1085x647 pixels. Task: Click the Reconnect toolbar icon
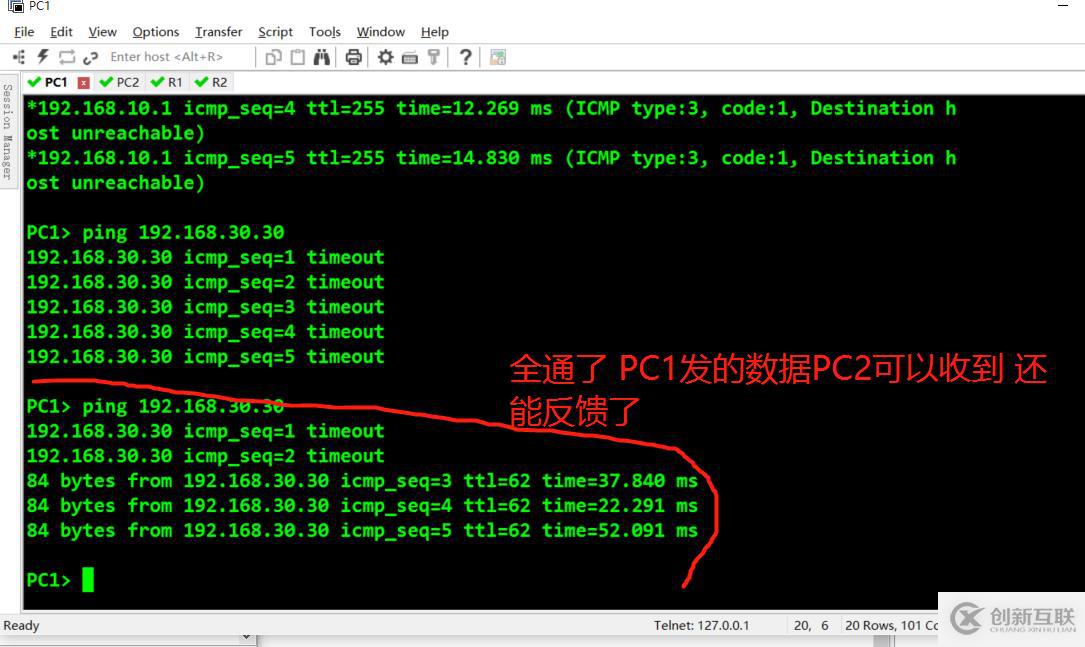[x=66, y=57]
